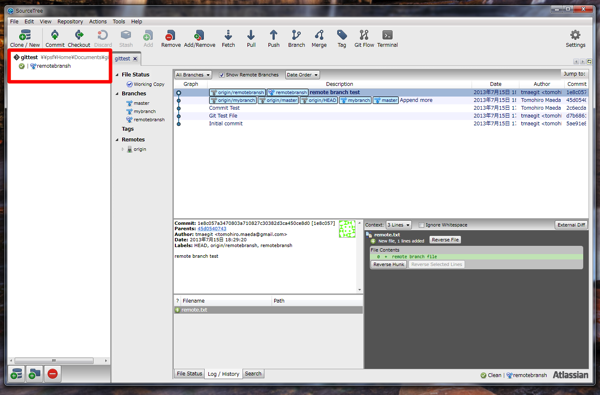Switch to File Status bottom tab
Viewport: 600px width, 395px height.
[189, 374]
